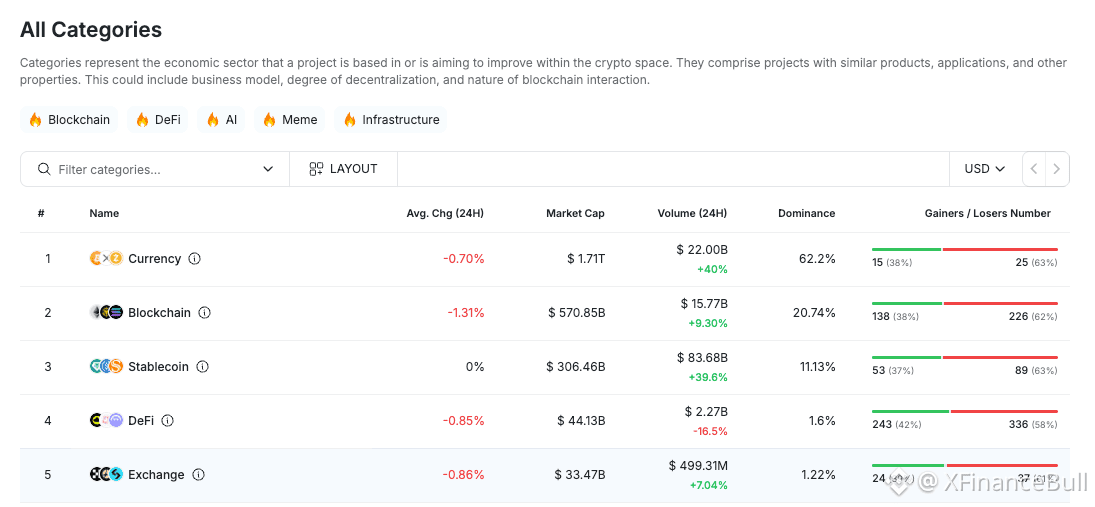The width and height of the screenshot is (1095, 507).
Task: Click the Currency category coin logos
Action: pos(106,258)
